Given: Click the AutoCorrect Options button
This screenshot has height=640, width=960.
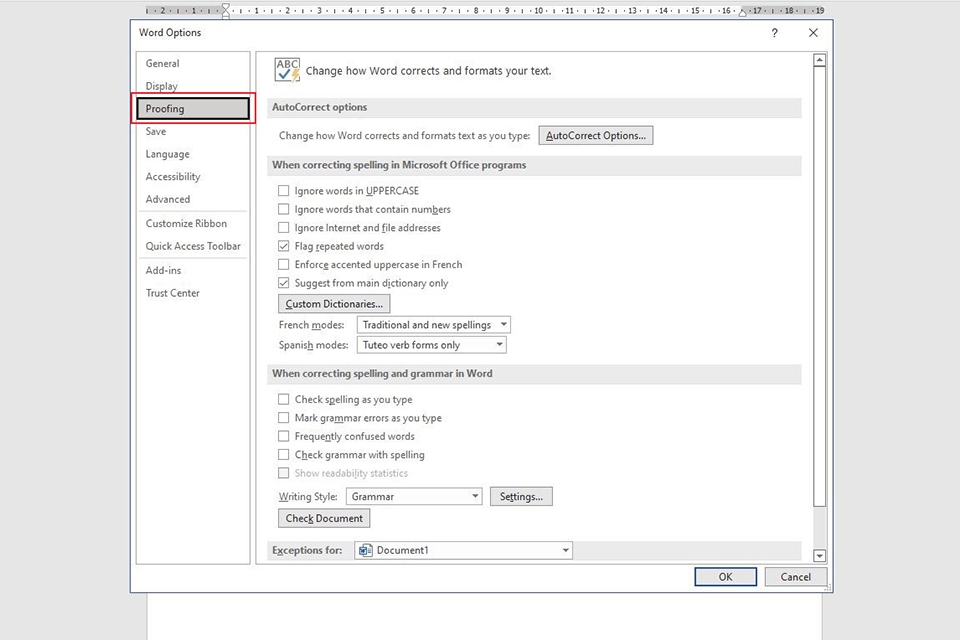Looking at the screenshot, I should [596, 135].
